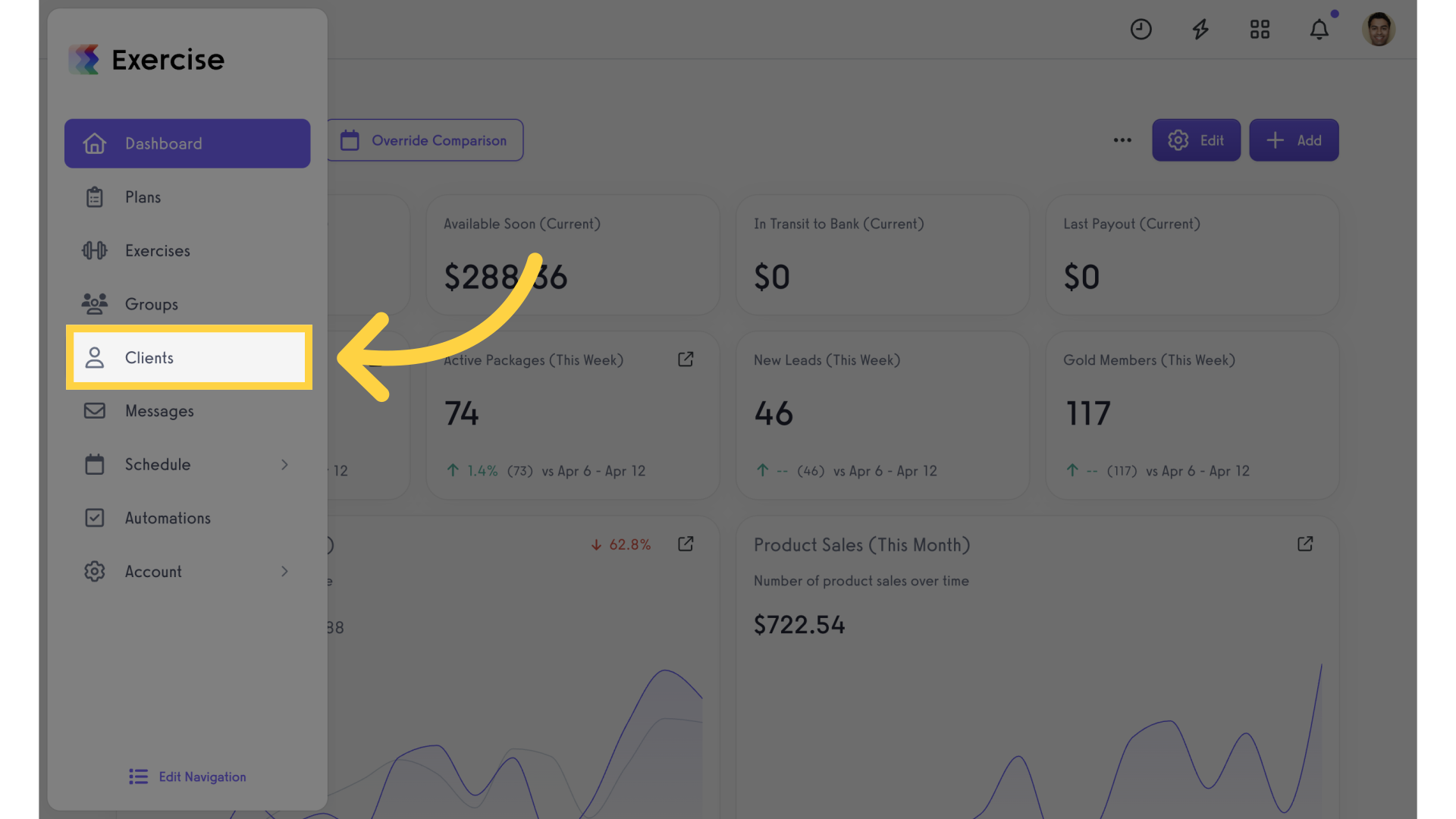Click the 62.8% decrease indicator
1456x819 pixels.
(621, 544)
